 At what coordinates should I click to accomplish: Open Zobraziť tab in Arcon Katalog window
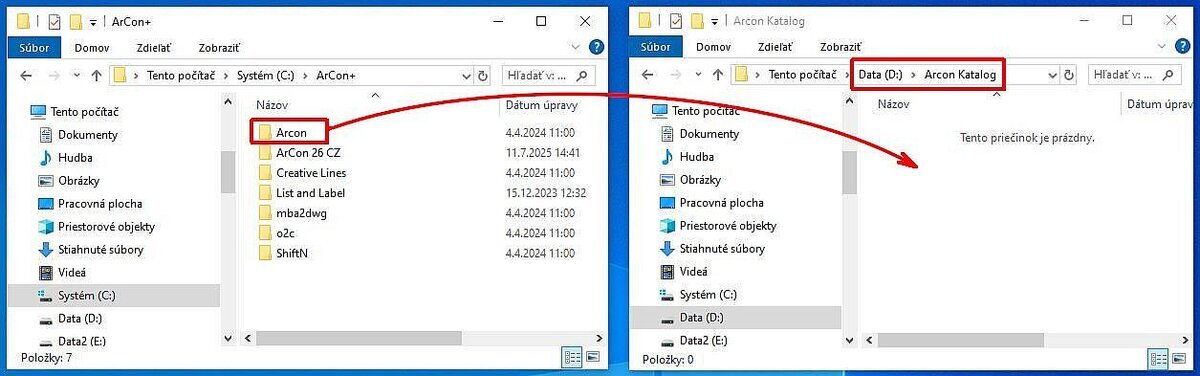[x=840, y=46]
